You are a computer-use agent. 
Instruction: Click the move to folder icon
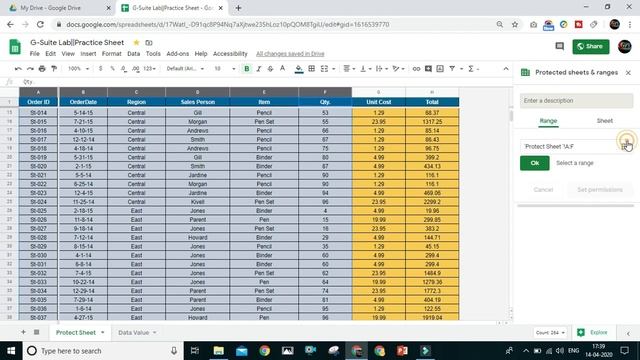click(x=149, y=42)
